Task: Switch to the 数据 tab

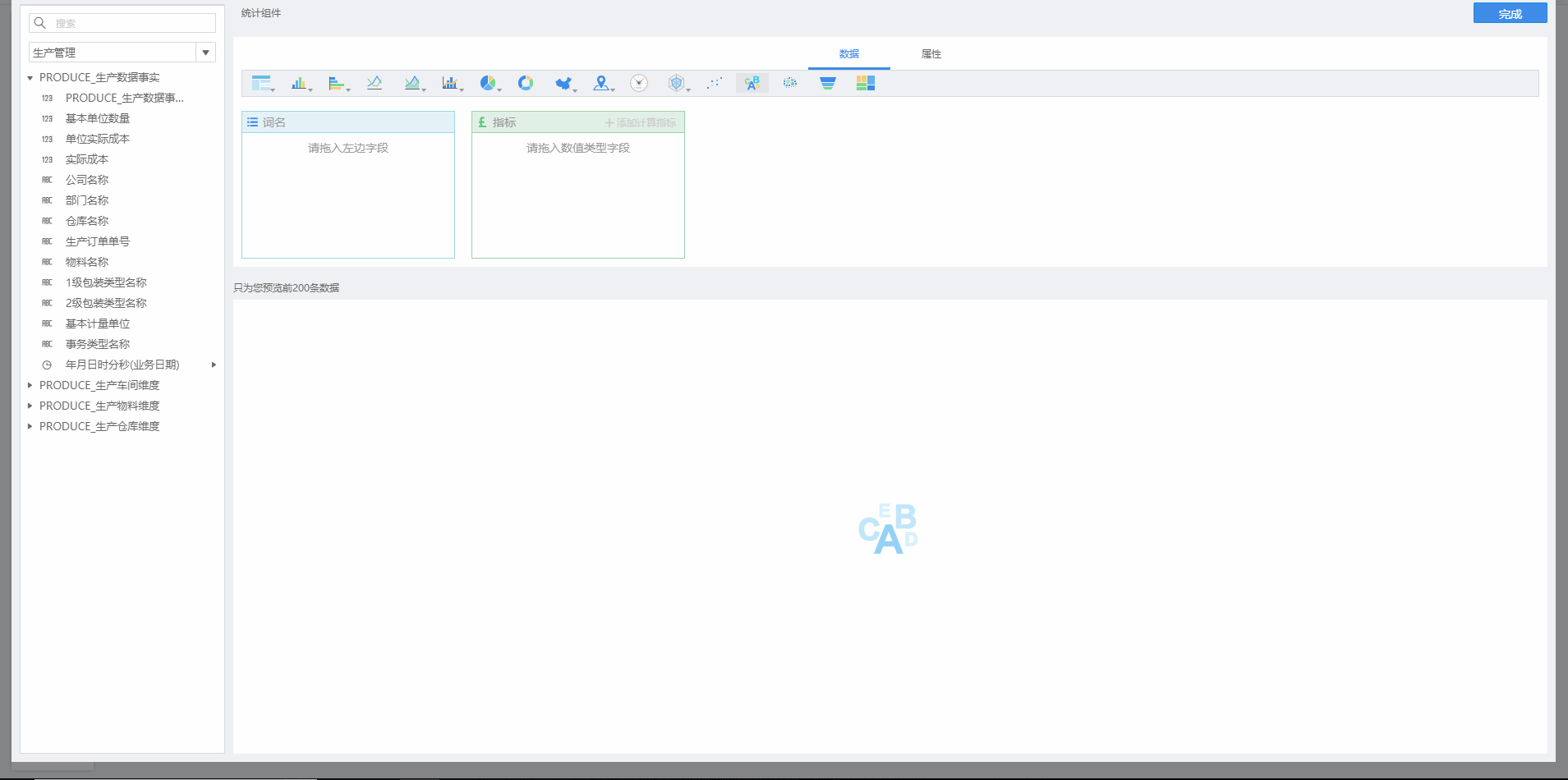Action: pos(849,54)
